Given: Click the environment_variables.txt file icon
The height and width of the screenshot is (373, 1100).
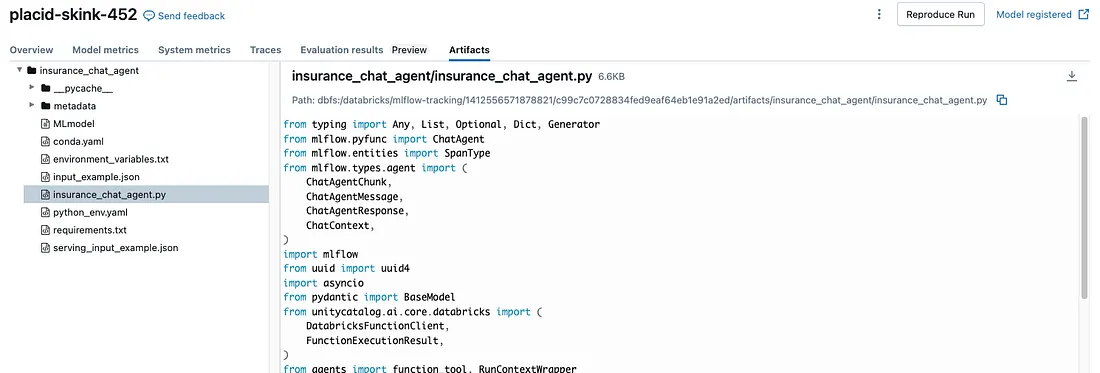Looking at the screenshot, I should [x=46, y=159].
